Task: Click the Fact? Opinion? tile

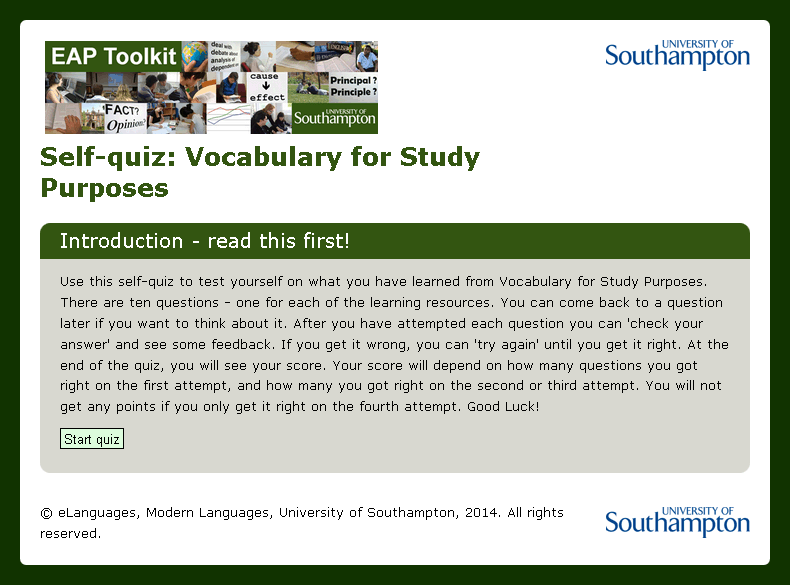Action: [x=125, y=118]
